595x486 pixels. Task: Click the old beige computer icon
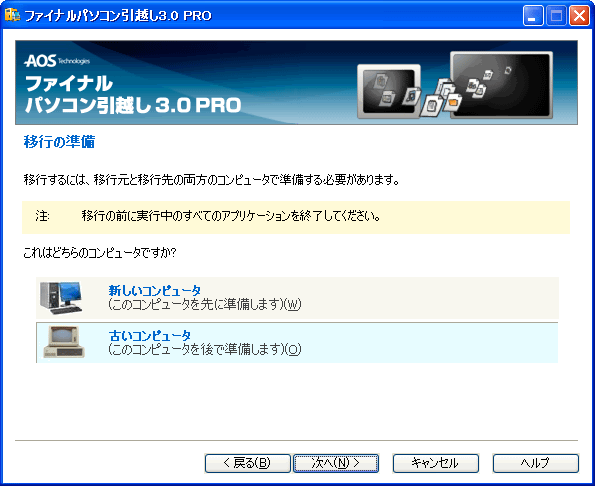[x=64, y=342]
